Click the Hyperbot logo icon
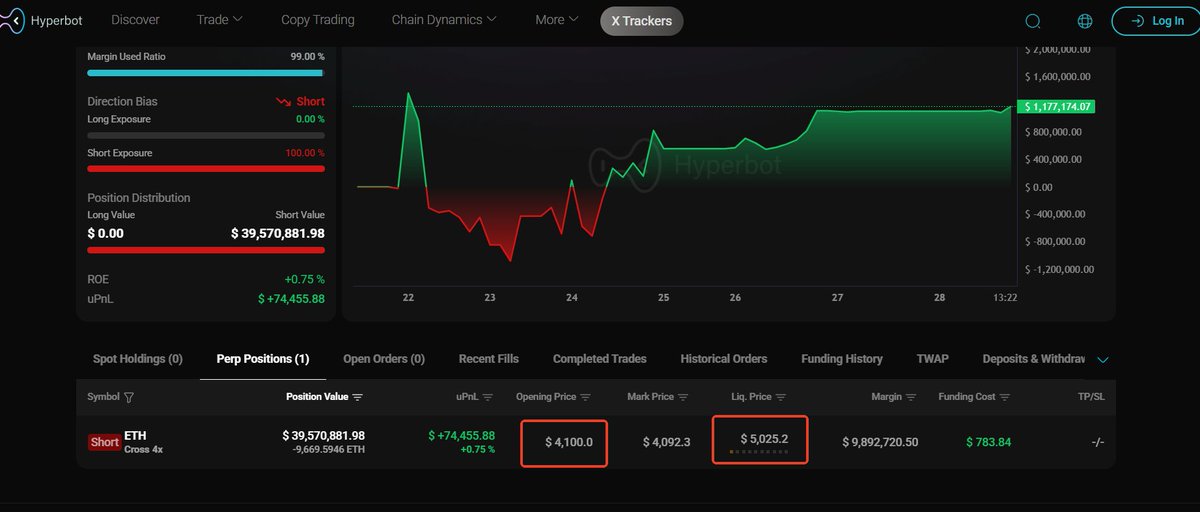The height and width of the screenshot is (512, 1200). 12,20
